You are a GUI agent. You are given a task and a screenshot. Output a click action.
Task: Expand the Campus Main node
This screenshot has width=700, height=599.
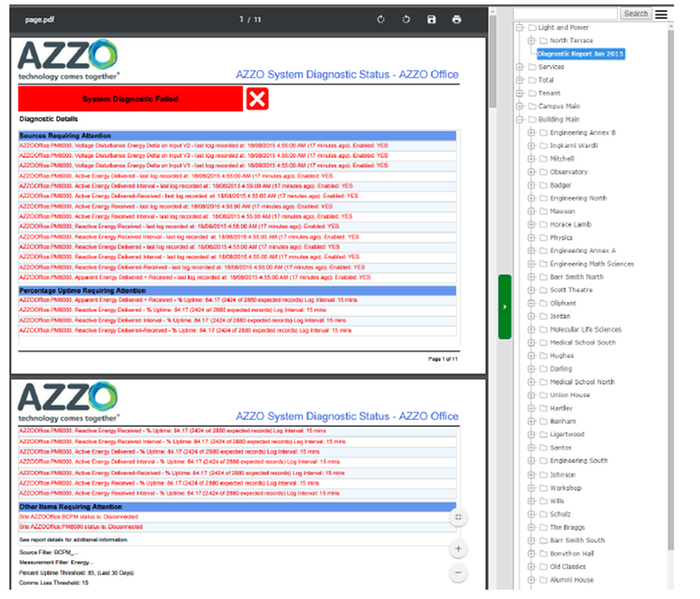(520, 106)
